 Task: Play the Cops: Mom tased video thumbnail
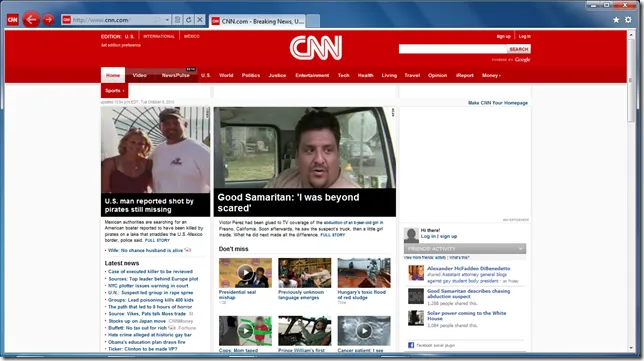[x=245, y=331]
